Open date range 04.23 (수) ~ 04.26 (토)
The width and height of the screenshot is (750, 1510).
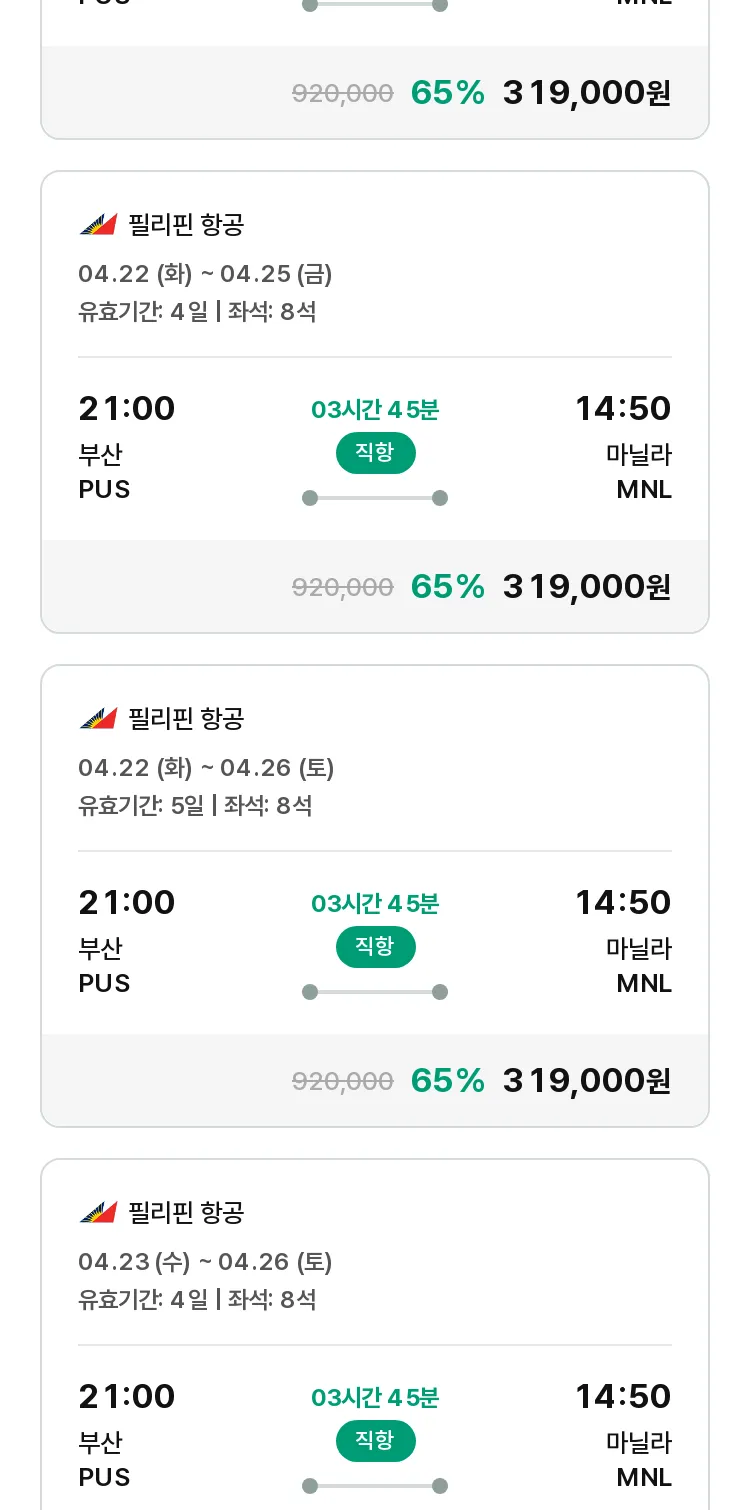click(205, 1262)
